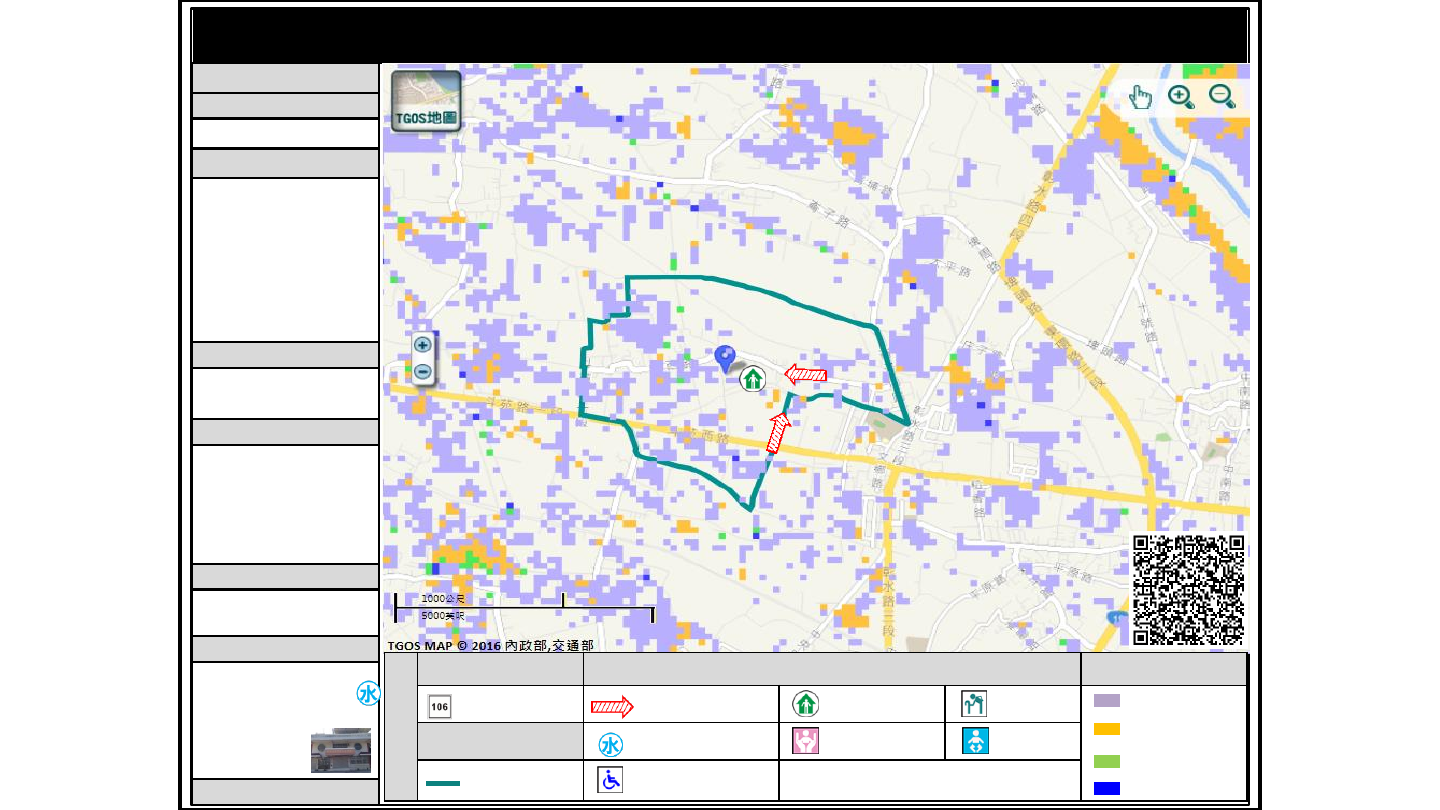Choose the zoom-in magnifier tool

(x=1181, y=97)
